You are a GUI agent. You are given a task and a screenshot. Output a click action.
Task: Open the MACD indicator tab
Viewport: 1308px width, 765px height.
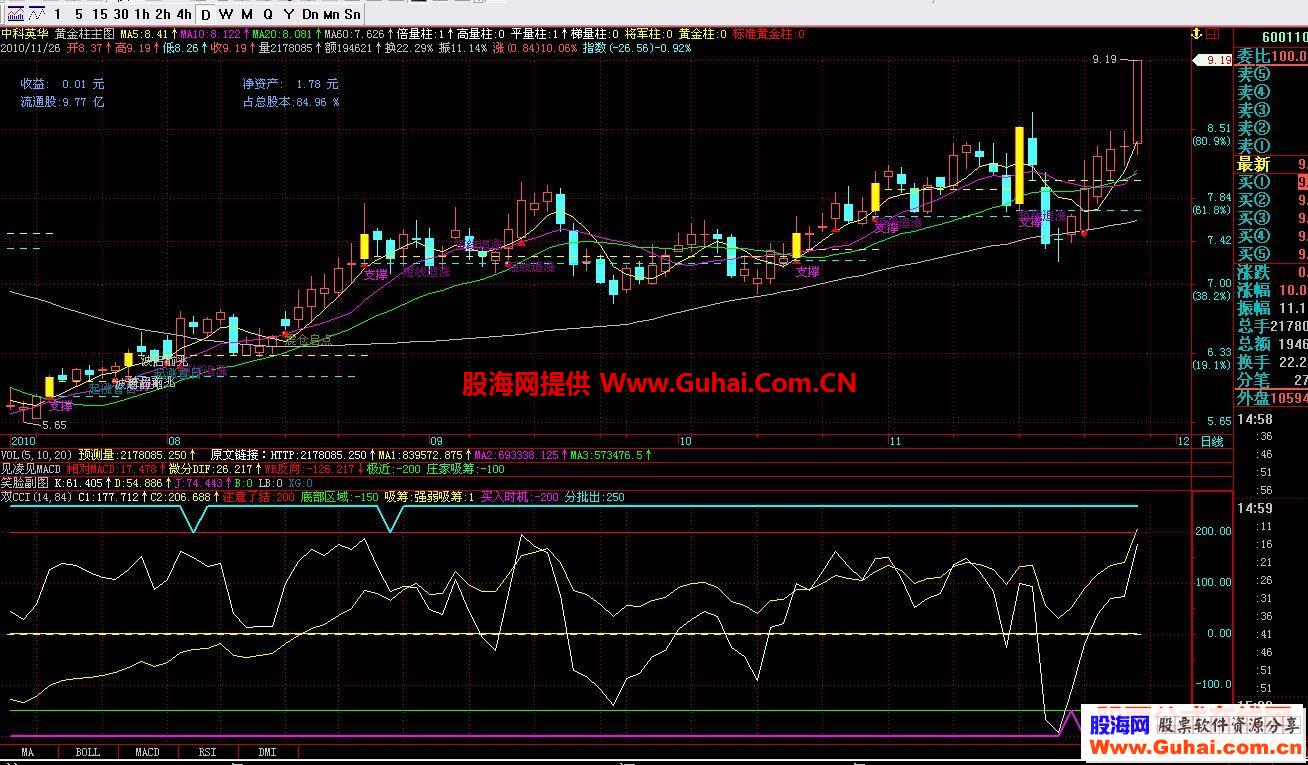point(147,751)
